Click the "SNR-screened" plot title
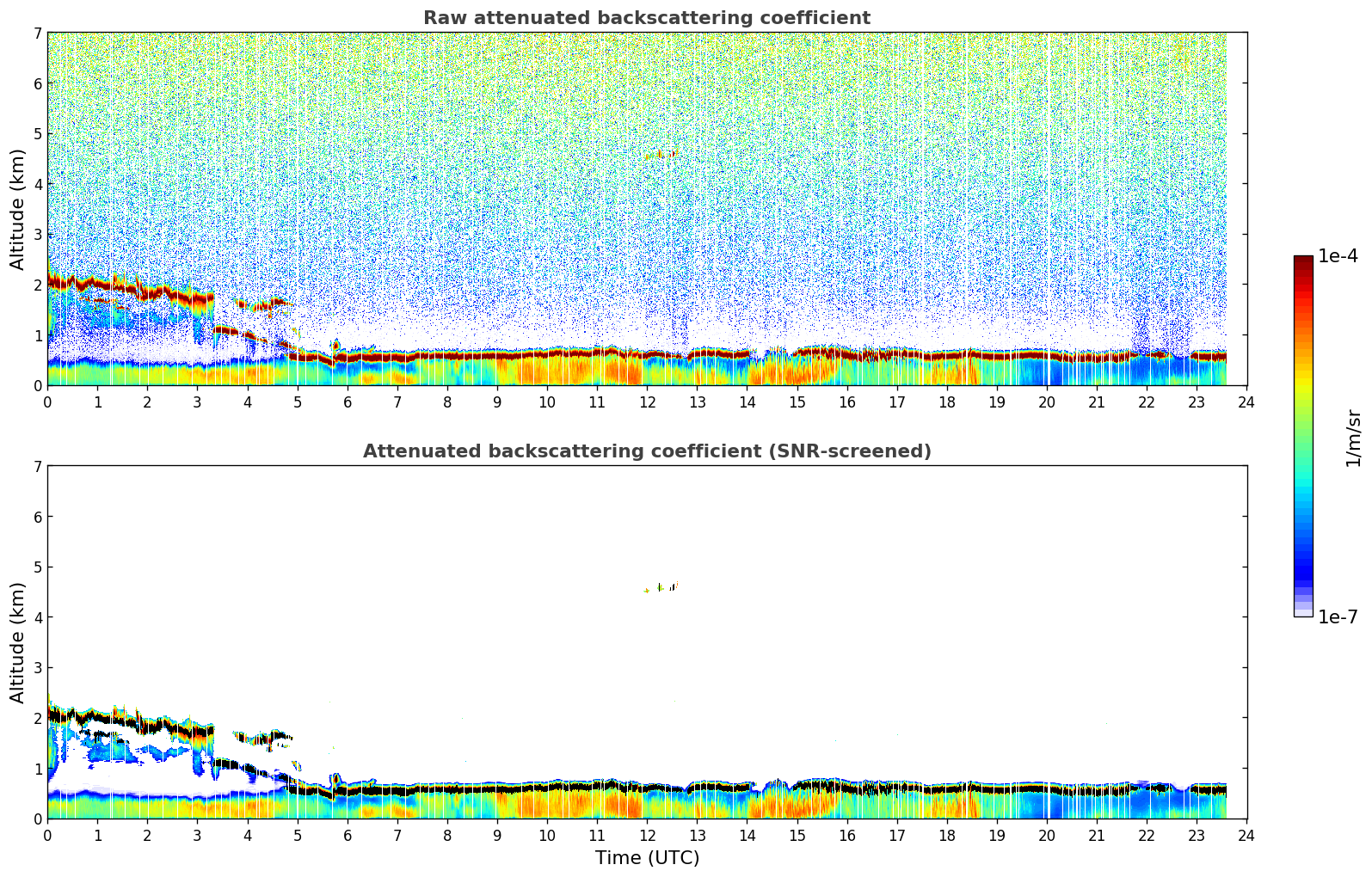The image size is (1372, 877). pos(646,451)
